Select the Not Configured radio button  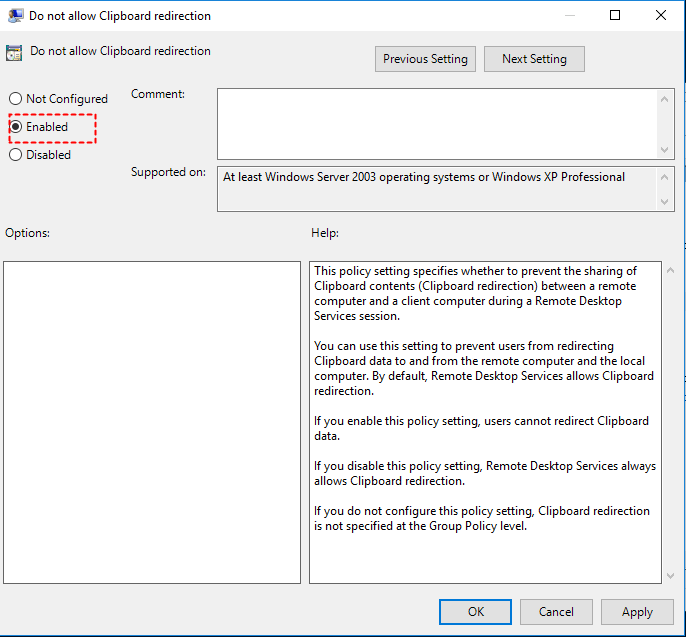coord(16,99)
